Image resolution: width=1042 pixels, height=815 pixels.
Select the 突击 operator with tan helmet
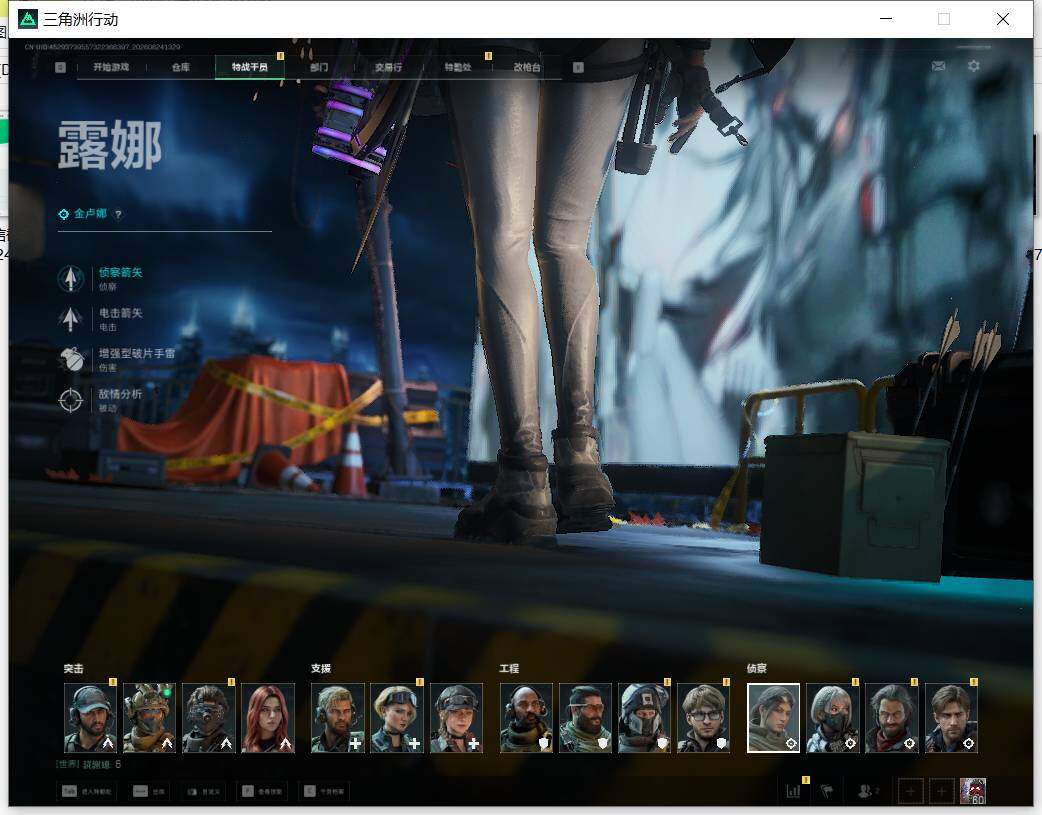click(150, 718)
